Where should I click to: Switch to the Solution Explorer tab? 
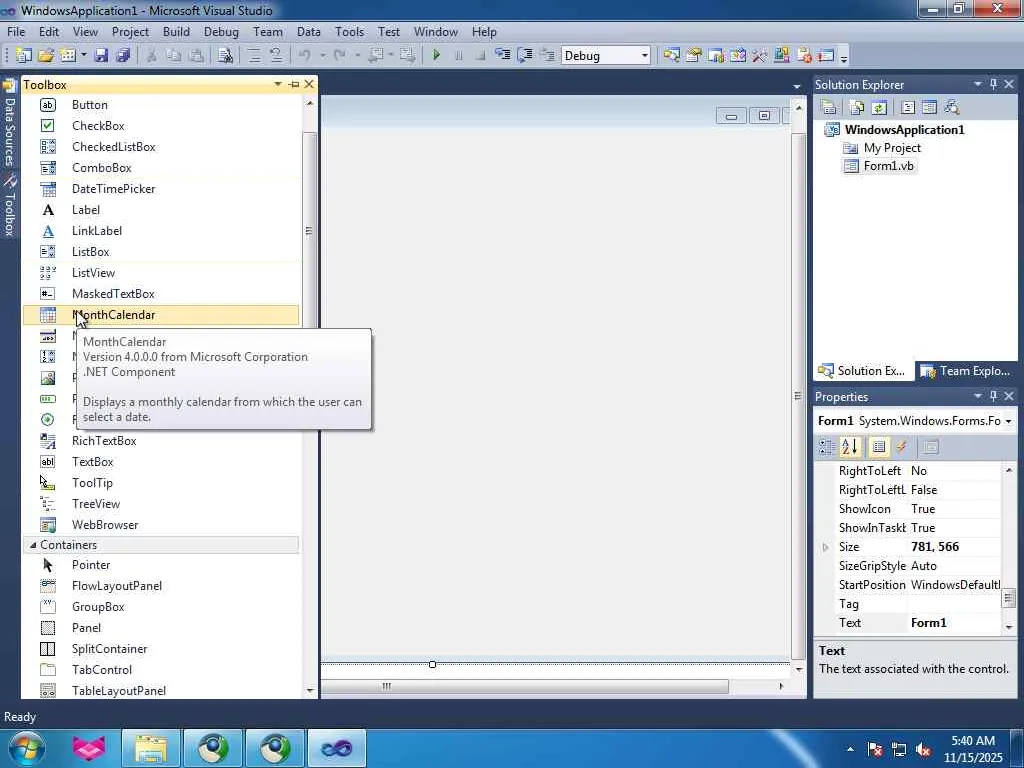point(863,371)
